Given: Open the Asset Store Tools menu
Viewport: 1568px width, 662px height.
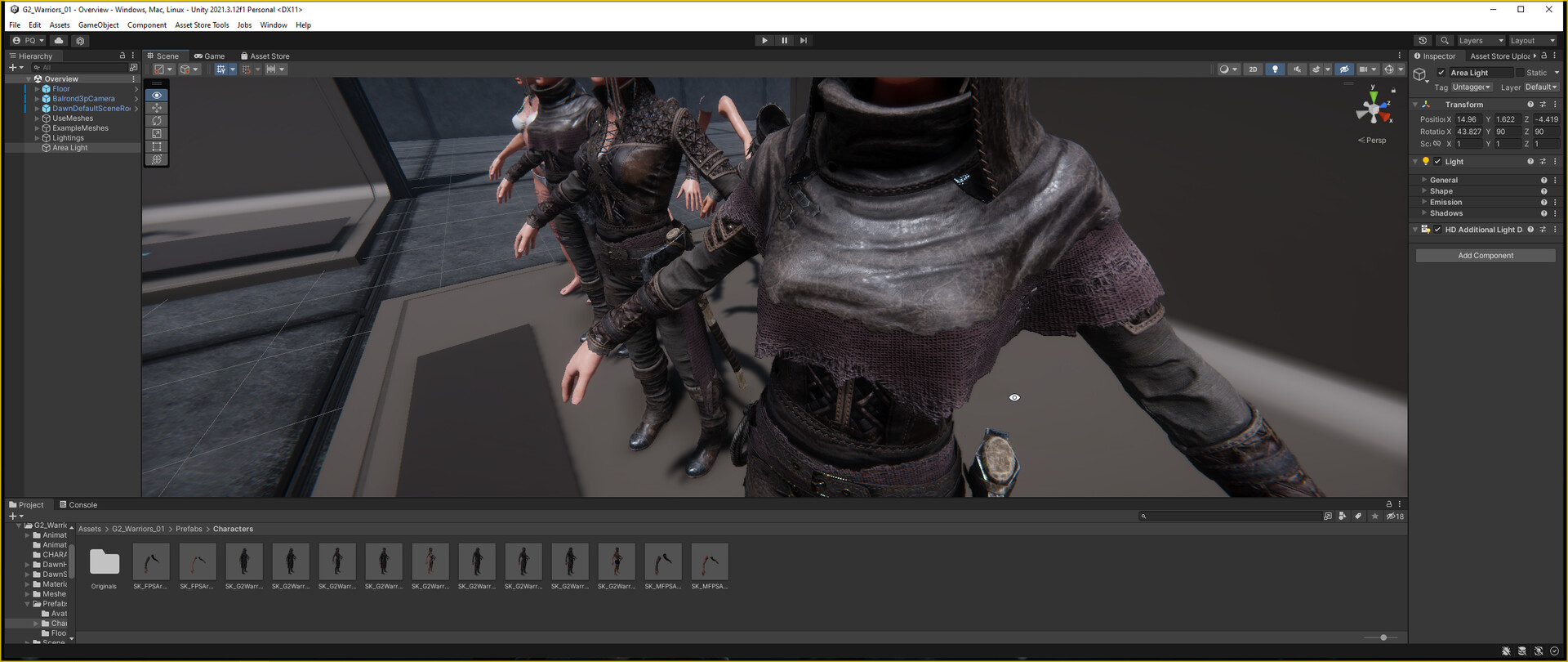Looking at the screenshot, I should coord(202,25).
